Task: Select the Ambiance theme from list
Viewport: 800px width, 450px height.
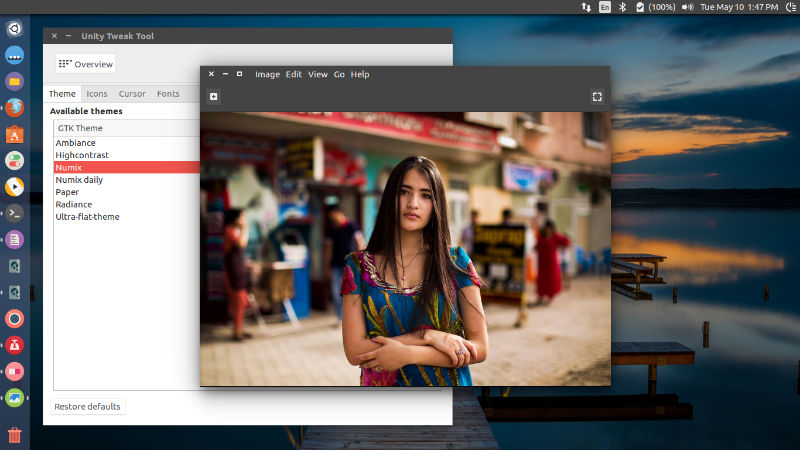Action: pyautogui.click(x=76, y=143)
